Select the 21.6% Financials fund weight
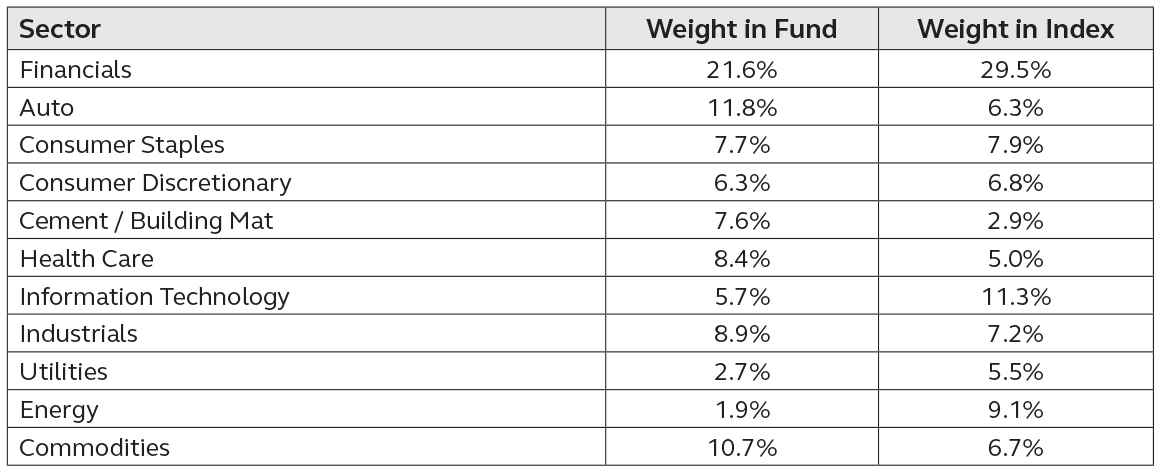This screenshot has height=473, width=1161. click(x=741, y=70)
